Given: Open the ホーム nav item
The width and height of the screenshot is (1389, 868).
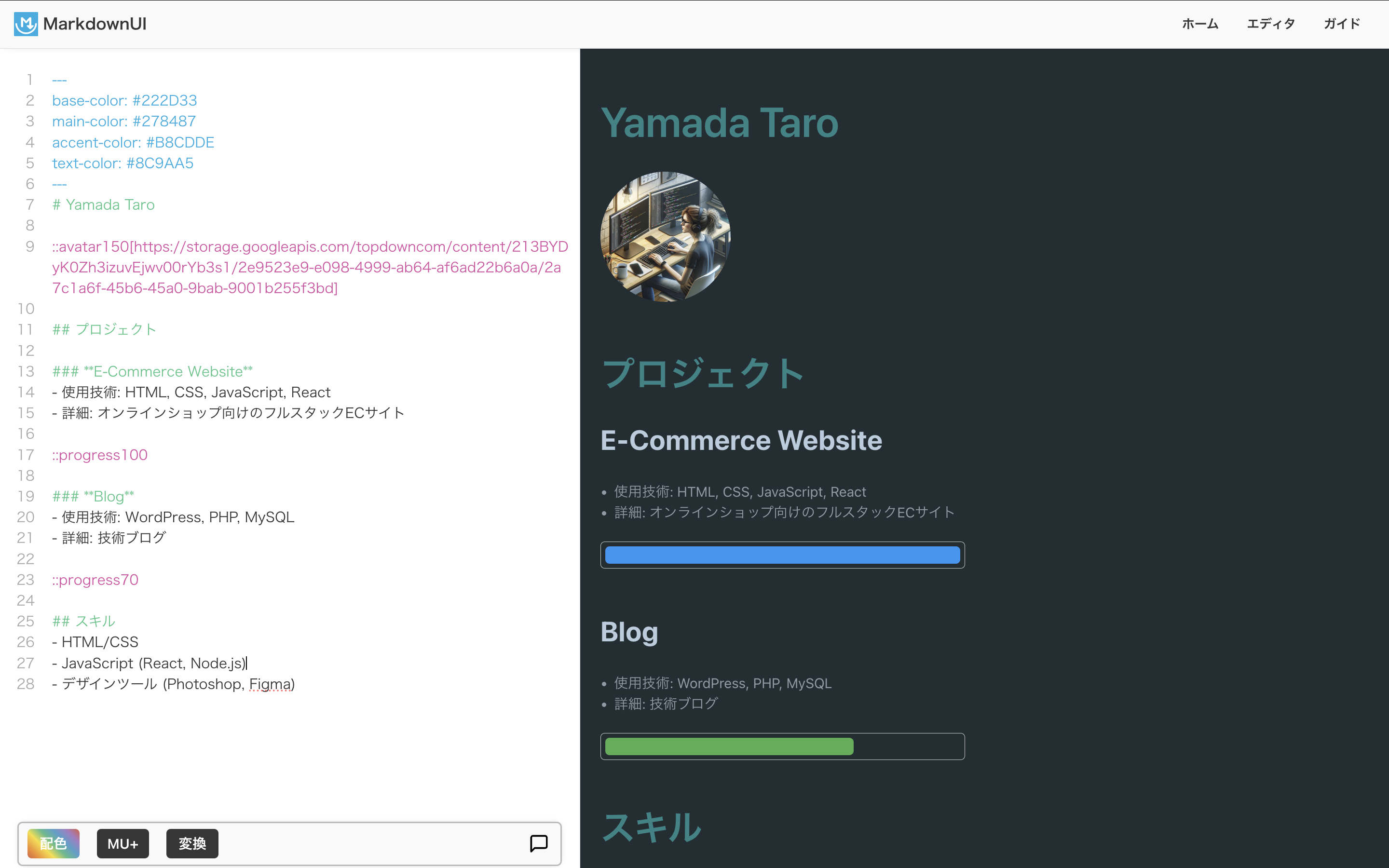Looking at the screenshot, I should (1199, 24).
